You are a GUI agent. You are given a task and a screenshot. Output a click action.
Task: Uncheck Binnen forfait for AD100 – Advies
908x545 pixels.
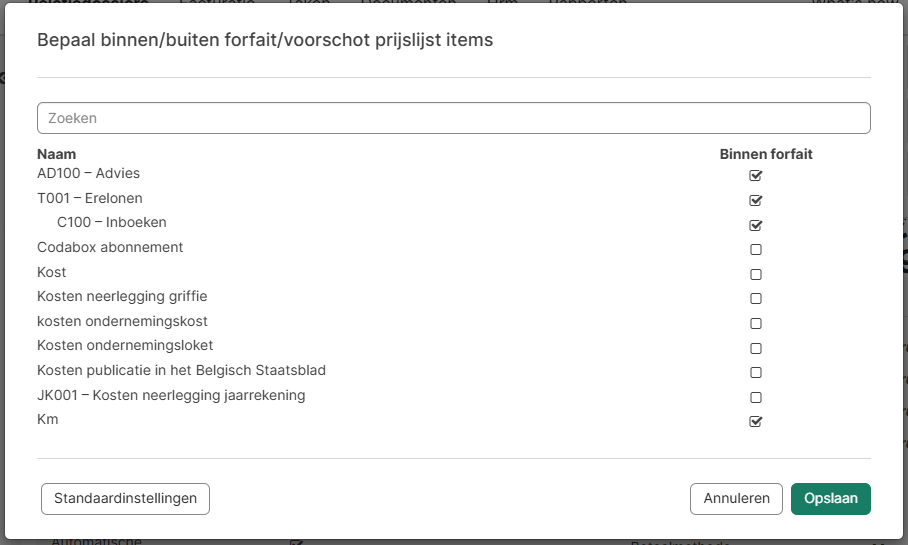756,175
